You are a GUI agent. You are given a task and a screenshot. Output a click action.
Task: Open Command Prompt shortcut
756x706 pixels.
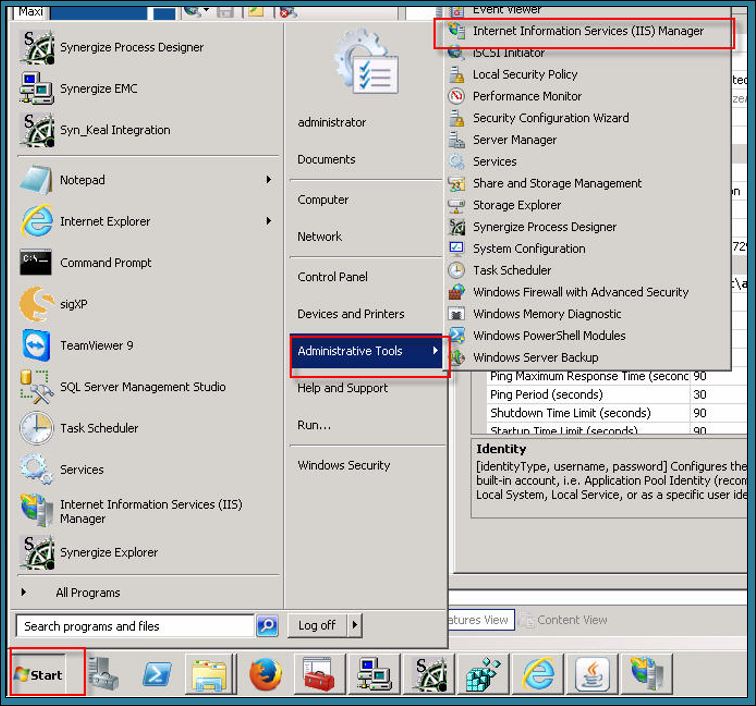tap(148, 263)
